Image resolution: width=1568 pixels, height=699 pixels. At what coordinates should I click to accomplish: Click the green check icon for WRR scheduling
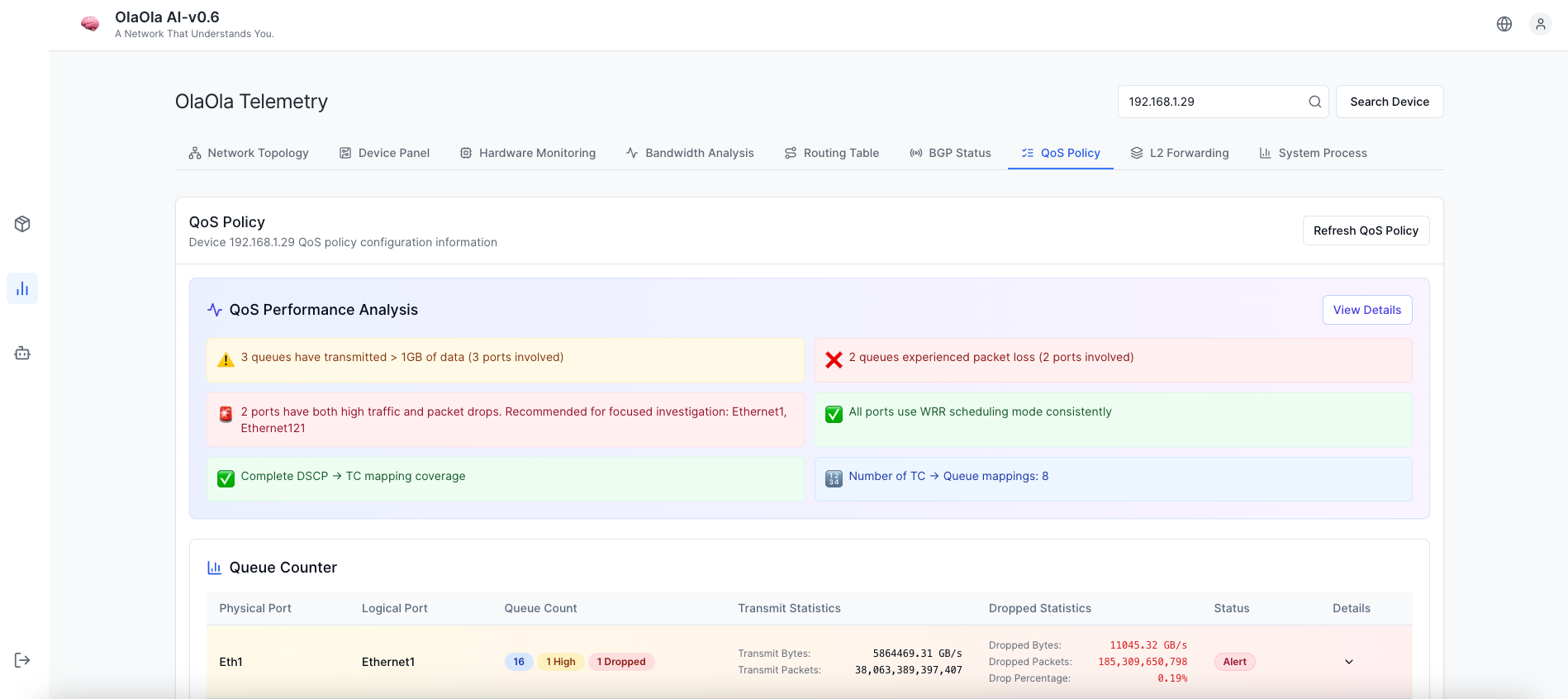click(834, 414)
